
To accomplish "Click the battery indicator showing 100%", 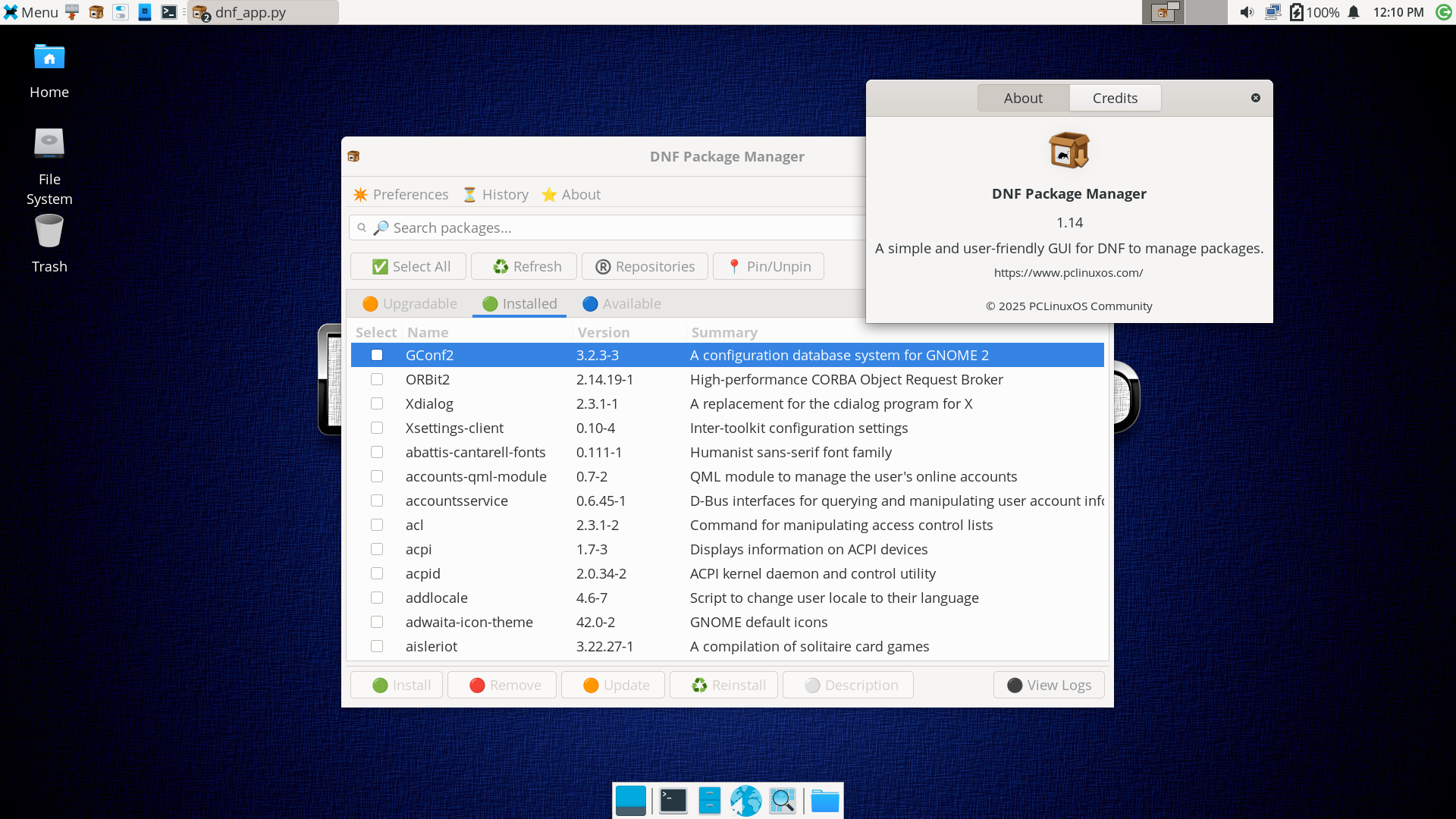I will click(1314, 12).
